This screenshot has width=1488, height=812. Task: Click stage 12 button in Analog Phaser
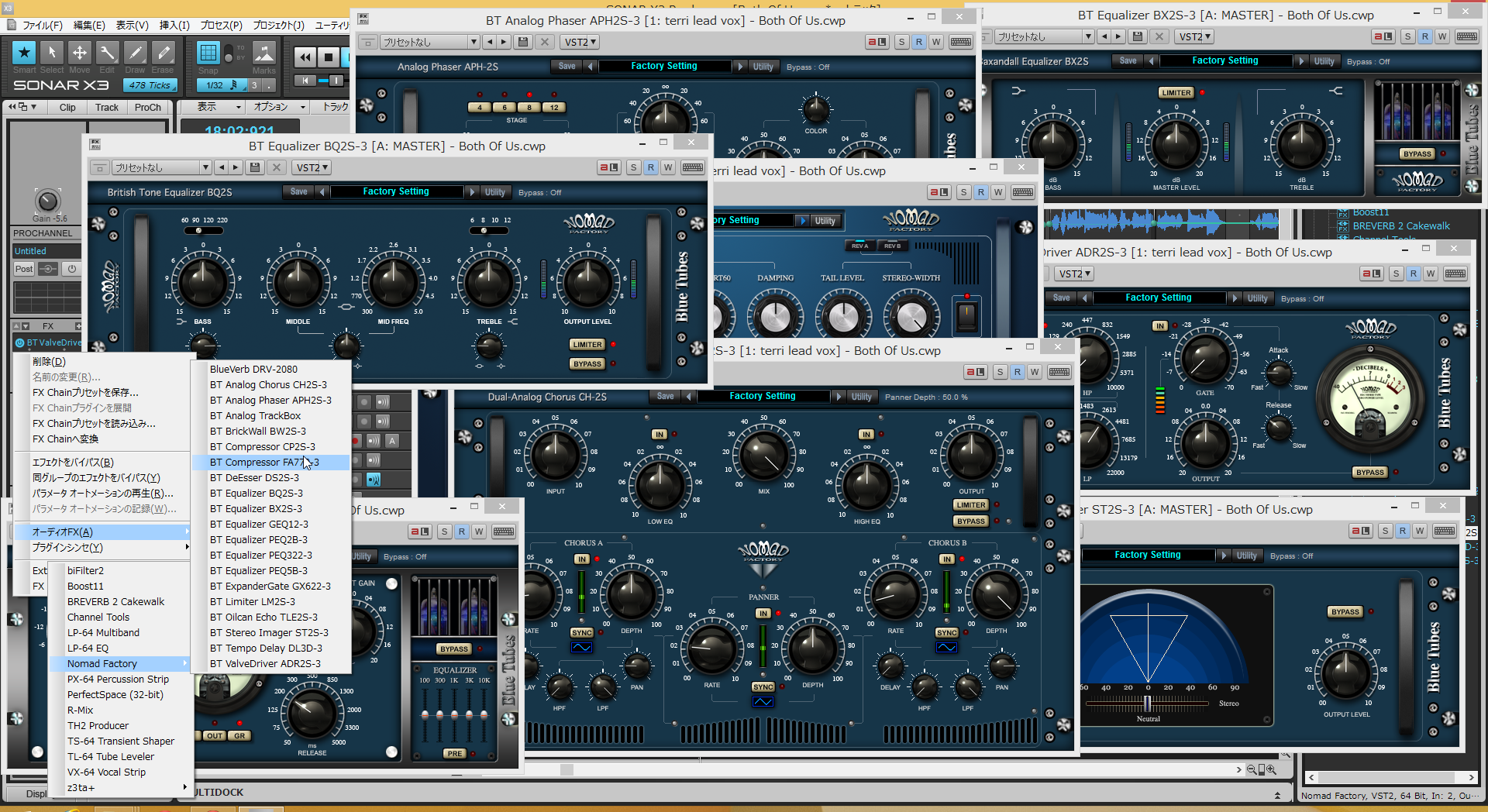[553, 108]
